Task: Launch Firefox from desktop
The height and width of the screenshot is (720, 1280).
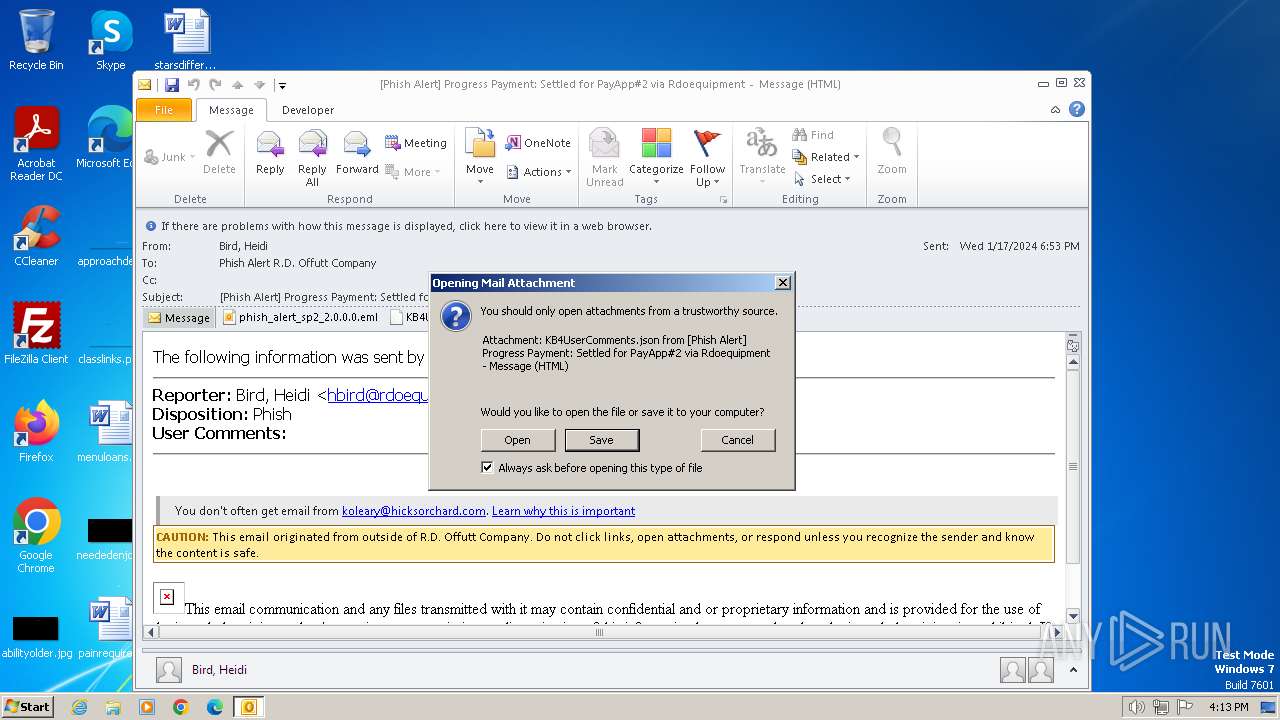Action: (x=36, y=432)
